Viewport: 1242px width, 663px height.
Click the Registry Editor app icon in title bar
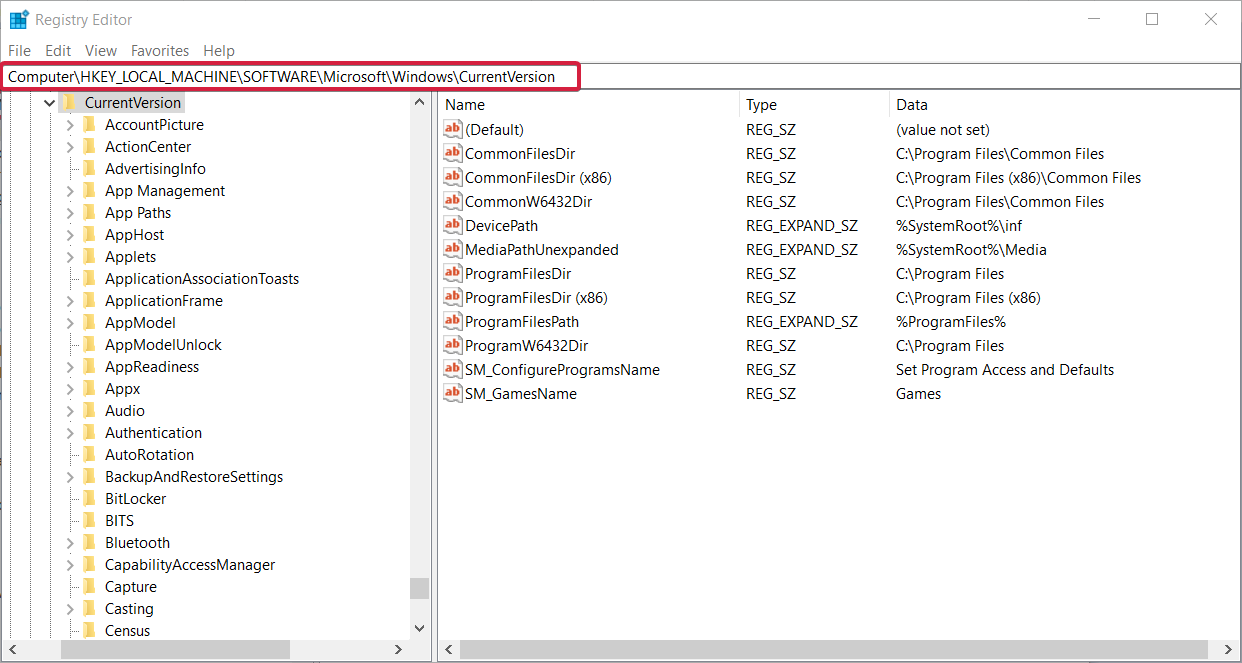(18, 19)
